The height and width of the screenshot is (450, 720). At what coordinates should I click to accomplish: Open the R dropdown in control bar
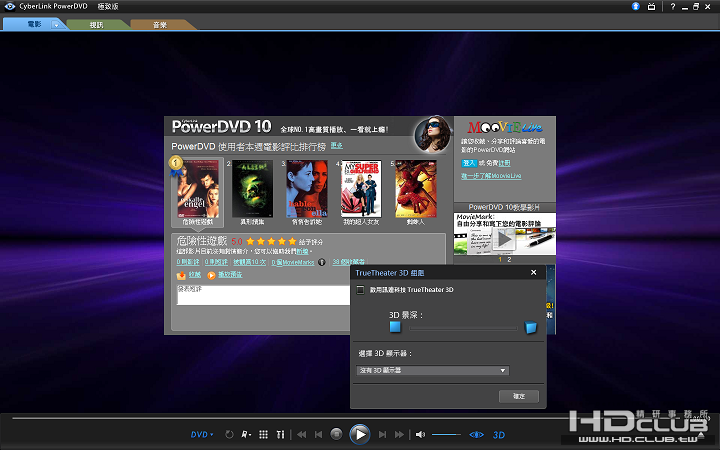pos(246,434)
